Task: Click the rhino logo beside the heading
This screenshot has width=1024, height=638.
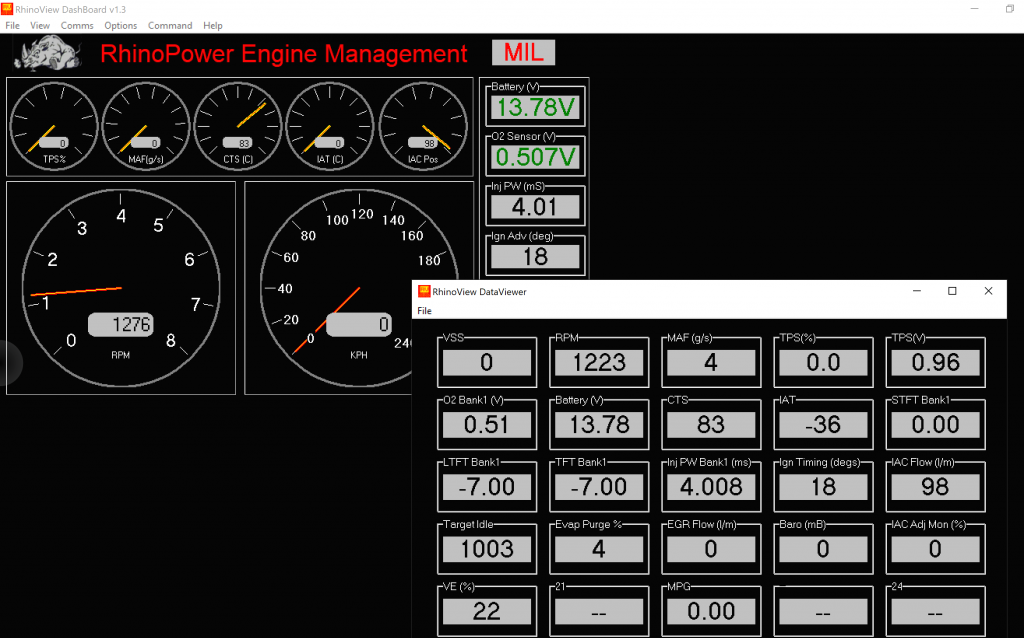Action: pyautogui.click(x=48, y=53)
